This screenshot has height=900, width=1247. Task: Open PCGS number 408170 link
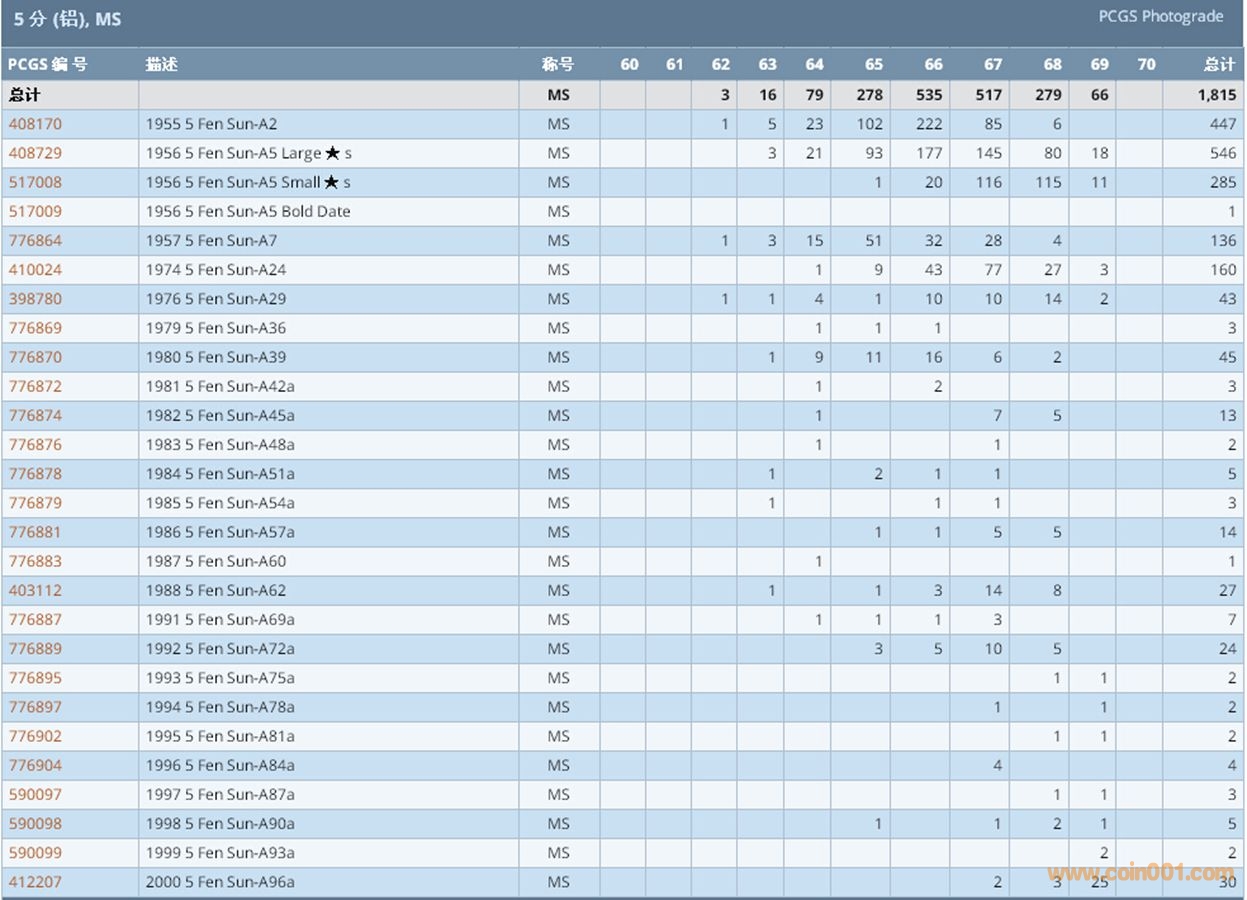pos(35,124)
